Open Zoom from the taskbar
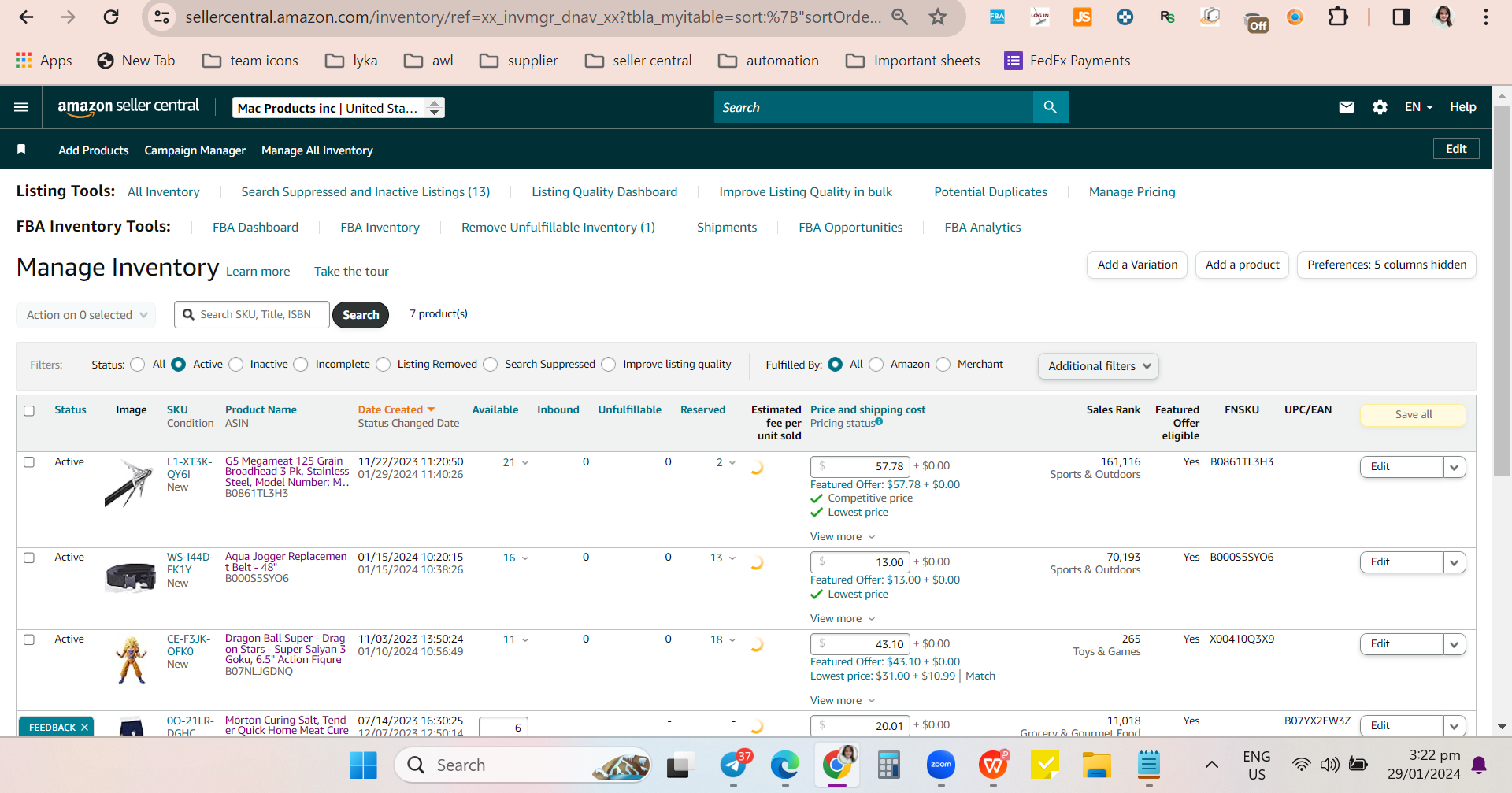The image size is (1512, 793). click(x=941, y=765)
